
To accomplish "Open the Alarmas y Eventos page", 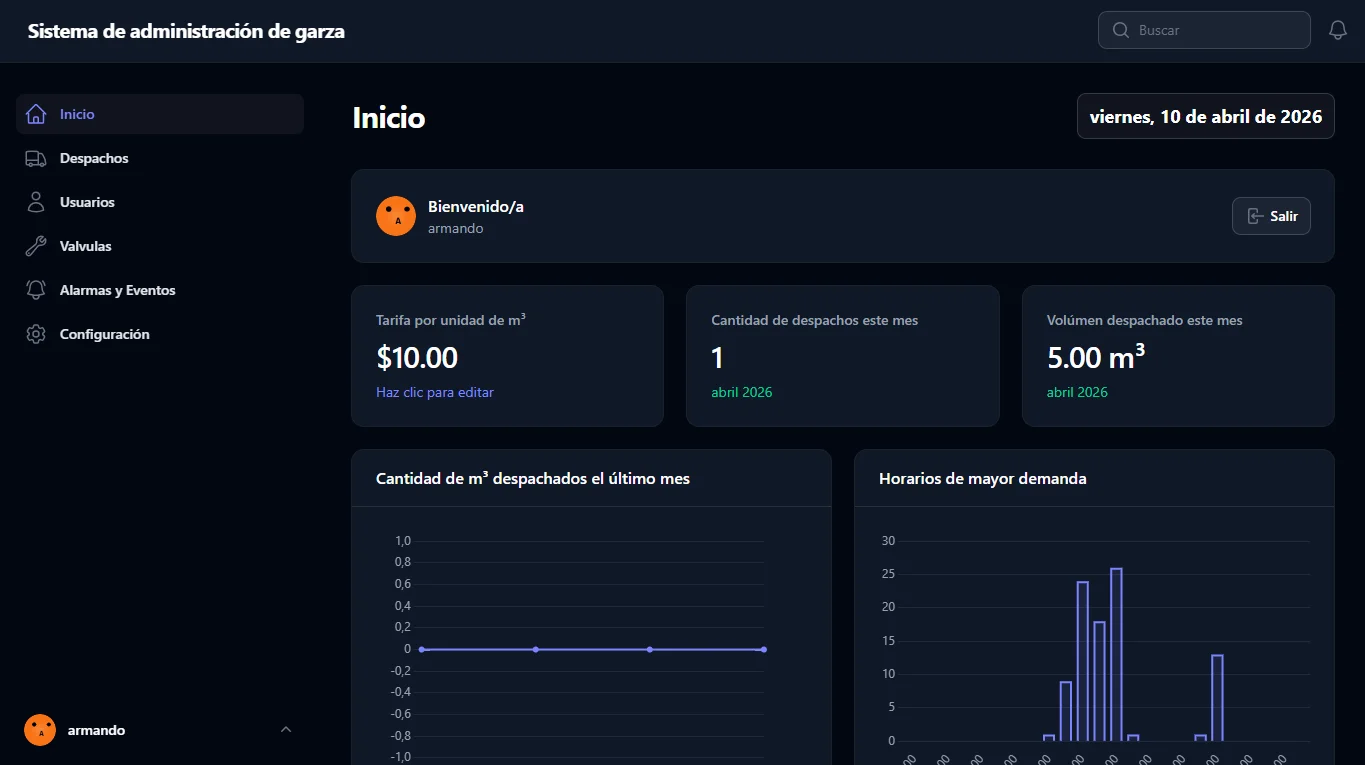I will (160, 290).
